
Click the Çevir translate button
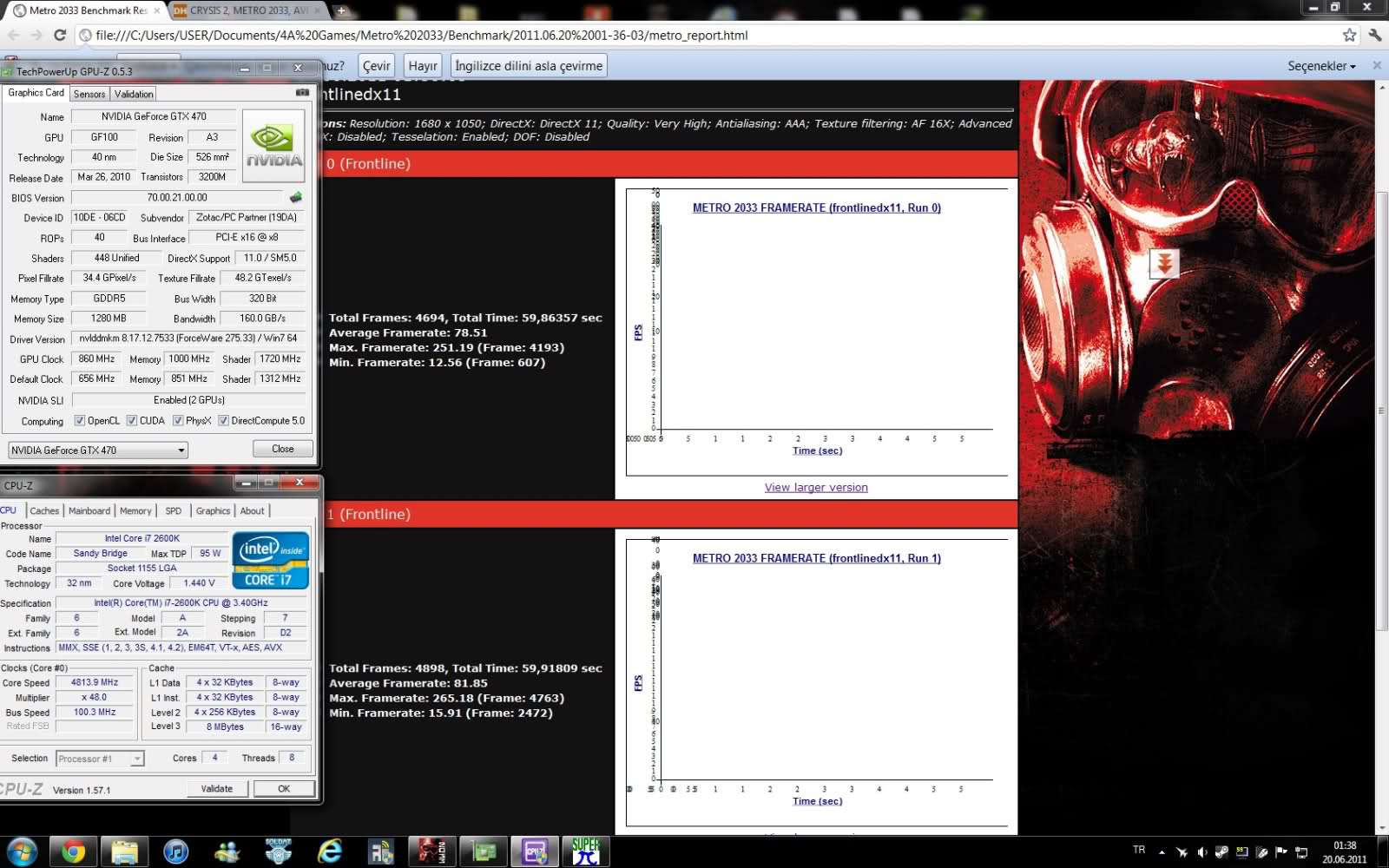377,66
